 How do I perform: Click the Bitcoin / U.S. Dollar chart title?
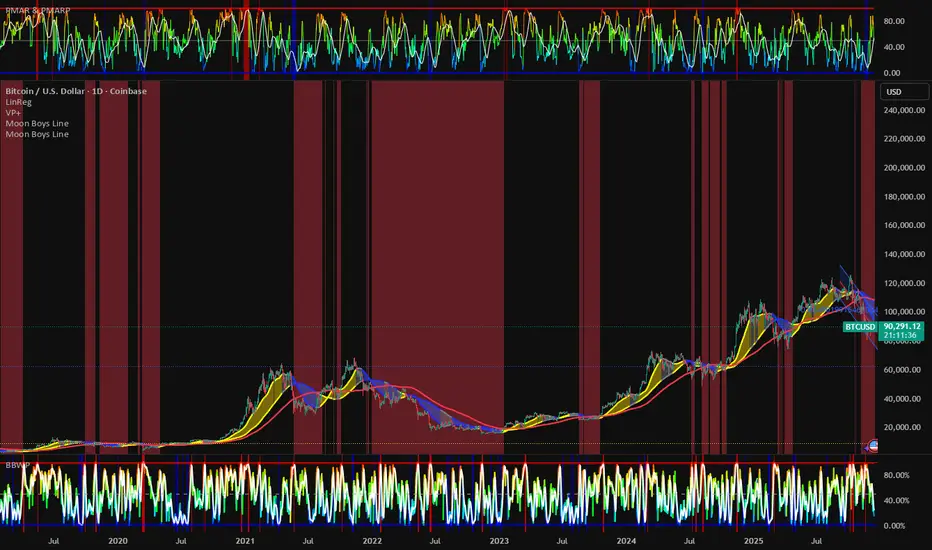point(76,91)
